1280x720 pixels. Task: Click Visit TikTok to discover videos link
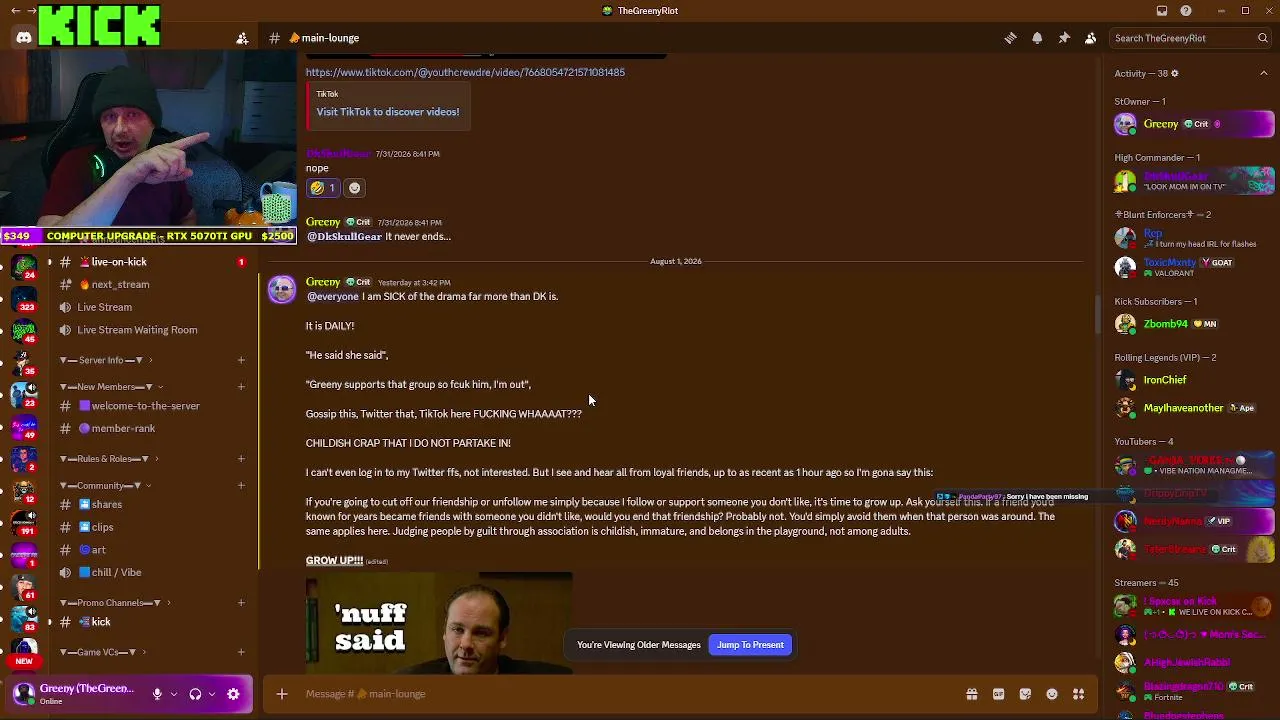pyautogui.click(x=388, y=112)
